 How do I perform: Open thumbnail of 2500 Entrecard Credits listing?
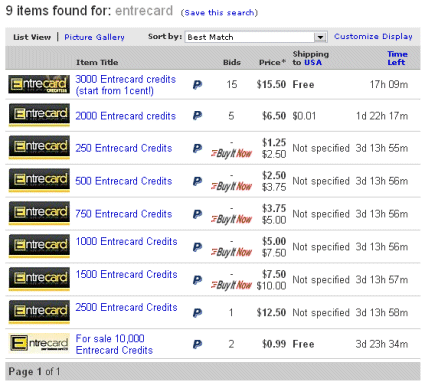[x=39, y=312]
